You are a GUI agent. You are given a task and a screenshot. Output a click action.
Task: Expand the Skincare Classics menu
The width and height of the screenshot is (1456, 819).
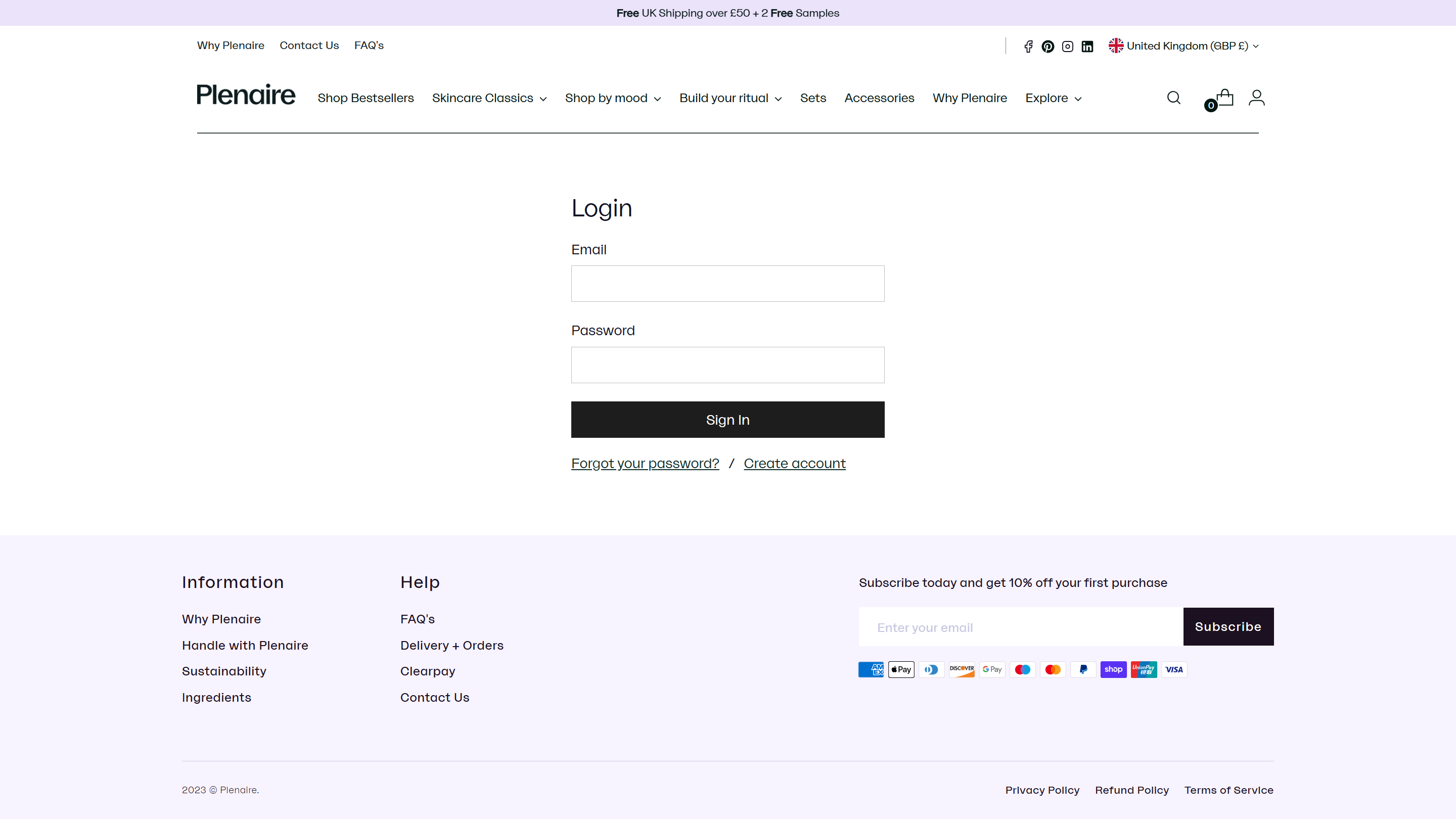coord(489,98)
